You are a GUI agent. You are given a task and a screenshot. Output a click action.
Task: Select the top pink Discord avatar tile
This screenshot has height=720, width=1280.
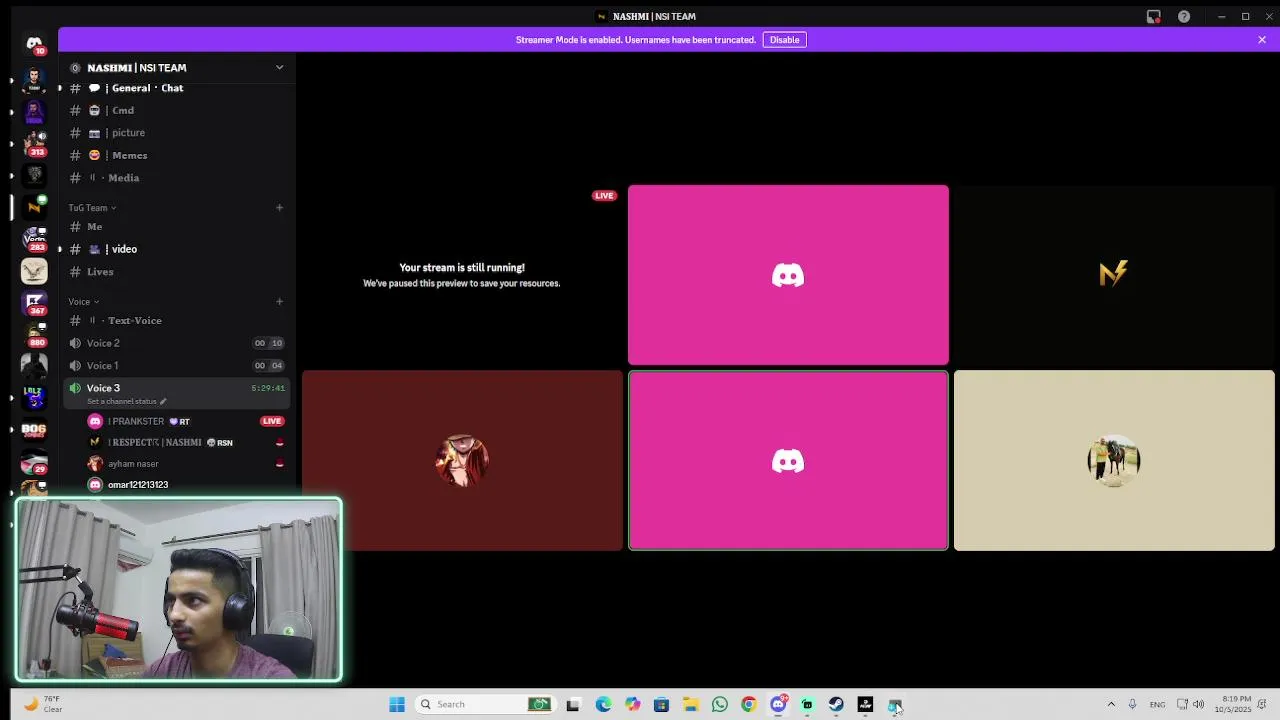pos(788,275)
